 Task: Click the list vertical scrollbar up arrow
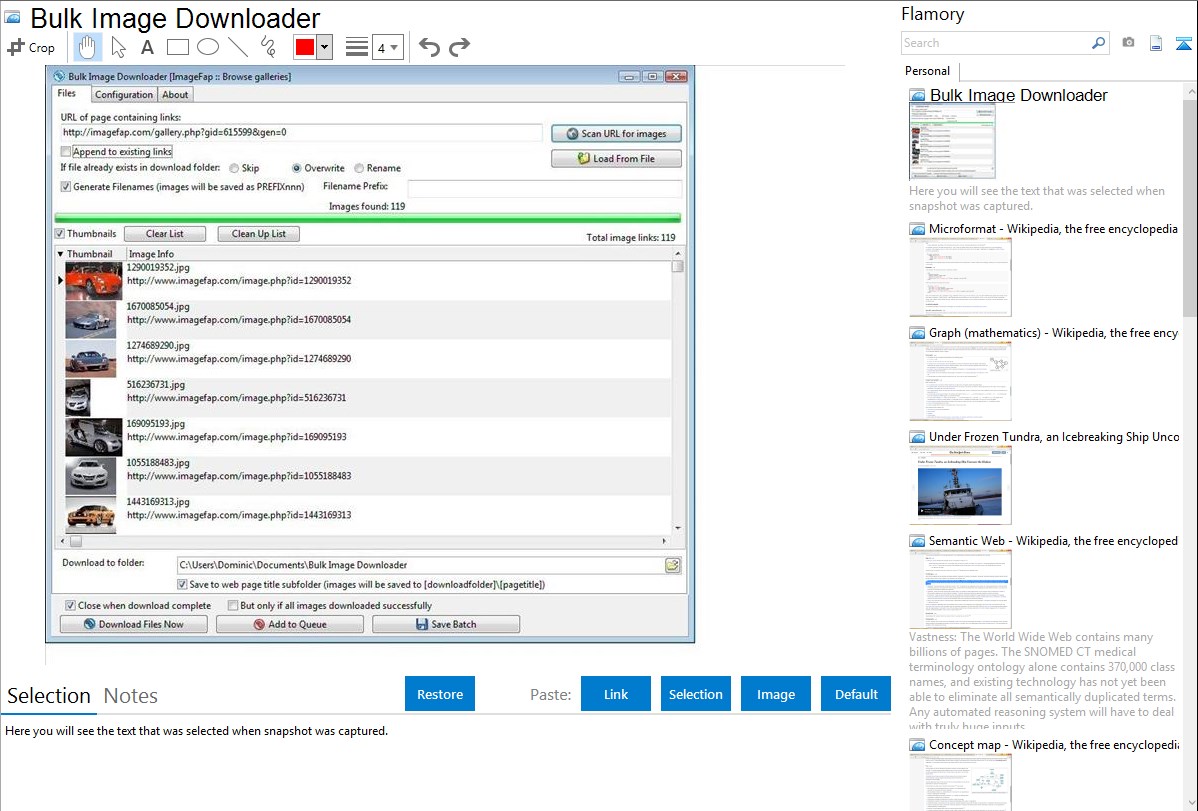click(678, 254)
